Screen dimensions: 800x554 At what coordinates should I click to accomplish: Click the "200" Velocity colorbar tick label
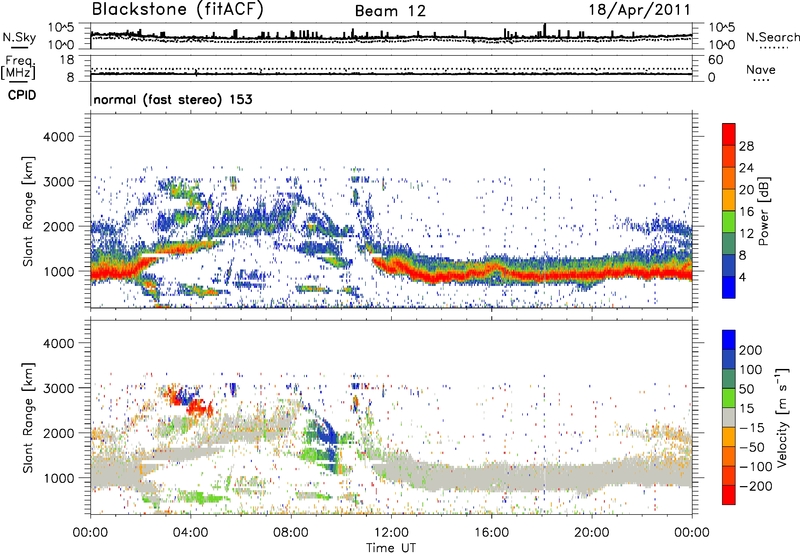[x=751, y=350]
